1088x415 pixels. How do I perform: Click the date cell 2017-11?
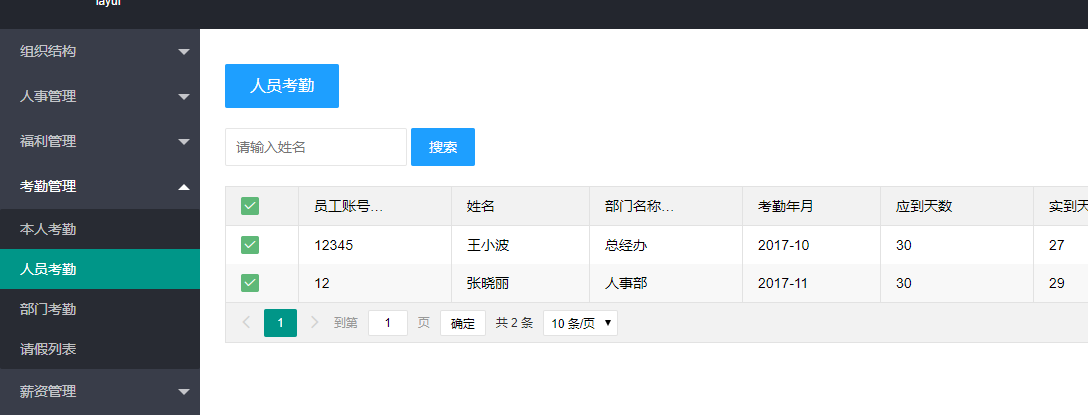(812, 283)
